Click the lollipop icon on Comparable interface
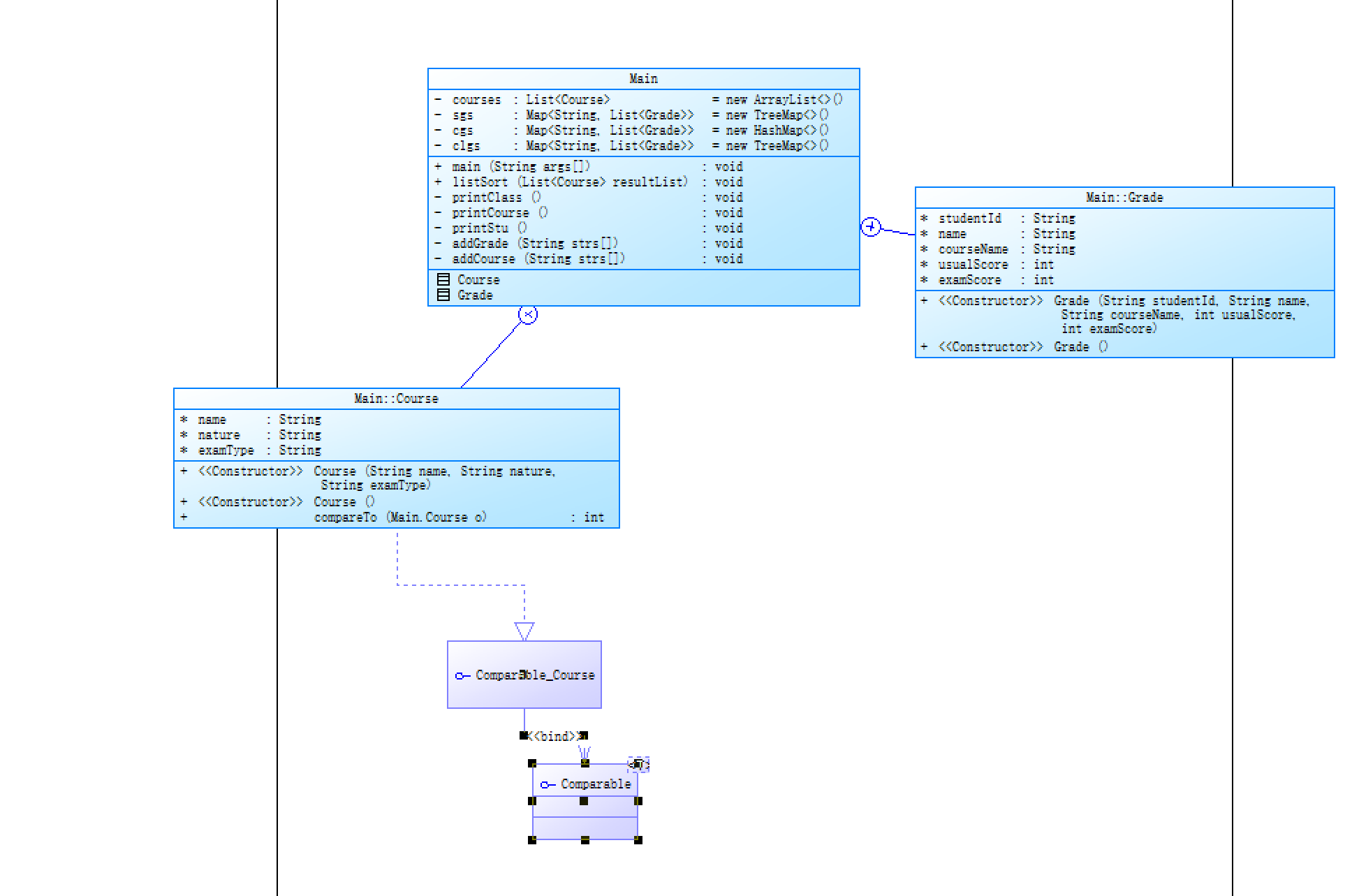 pyautogui.click(x=548, y=785)
